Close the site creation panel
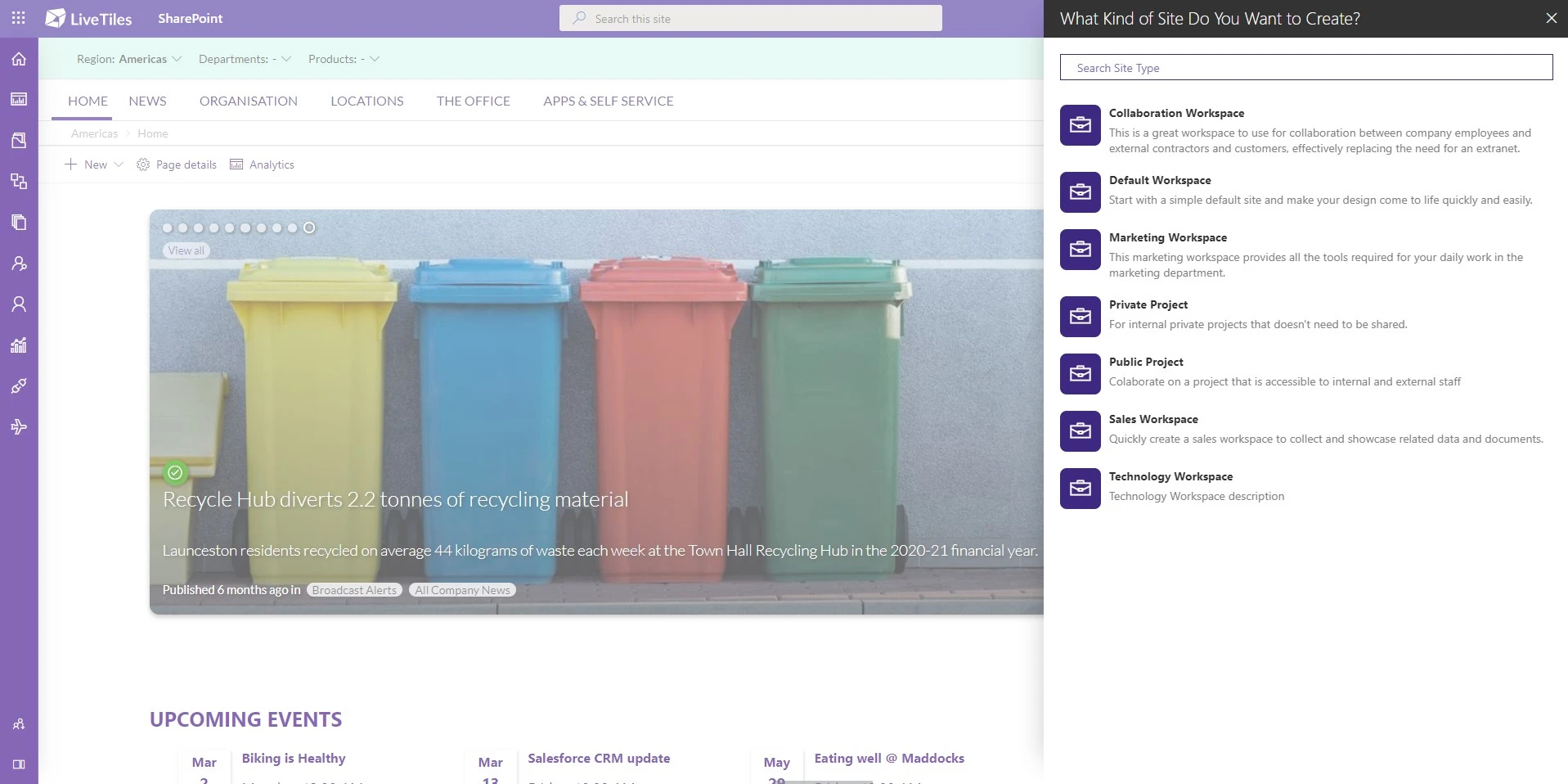The height and width of the screenshot is (784, 1568). coord(1552,18)
